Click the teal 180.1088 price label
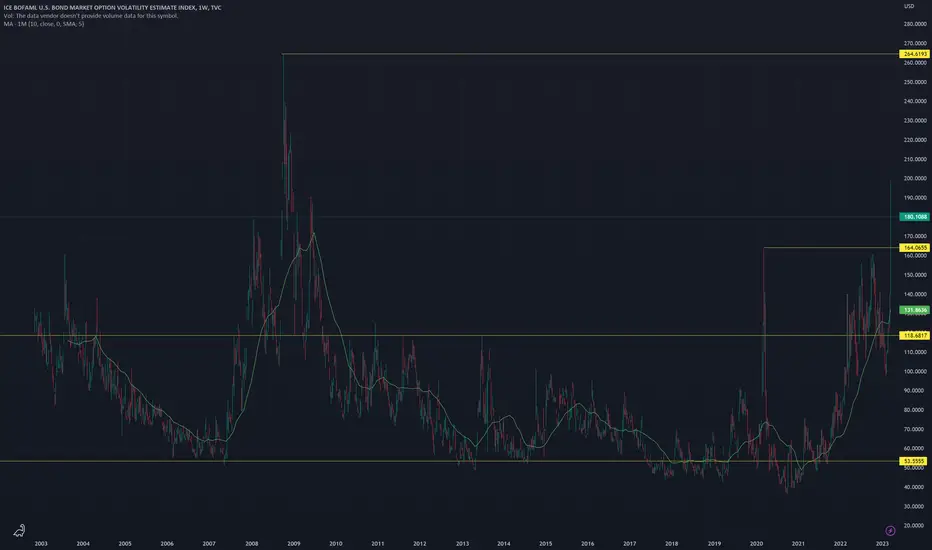Image resolution: width=932 pixels, height=550 pixels. coord(914,217)
